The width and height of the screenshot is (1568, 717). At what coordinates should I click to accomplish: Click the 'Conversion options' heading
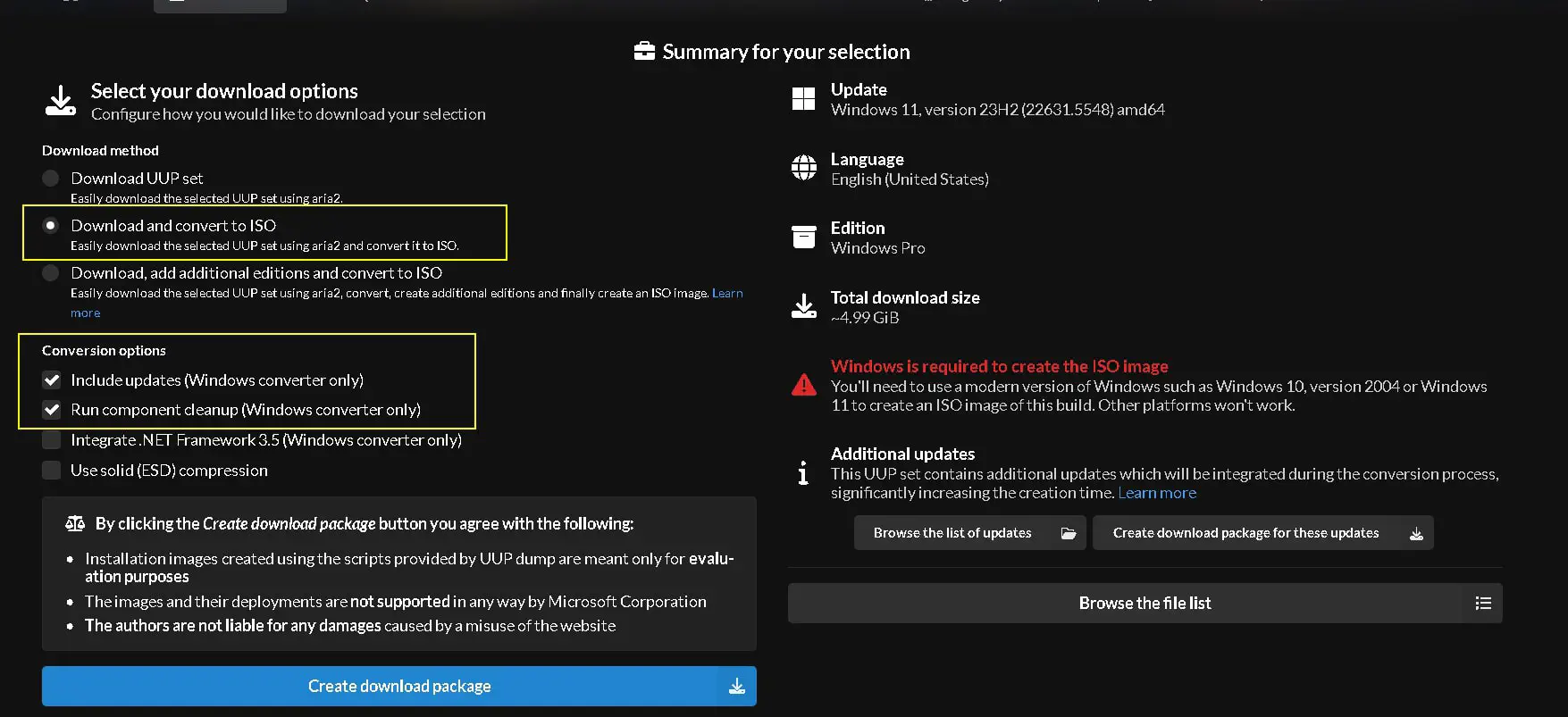point(104,351)
